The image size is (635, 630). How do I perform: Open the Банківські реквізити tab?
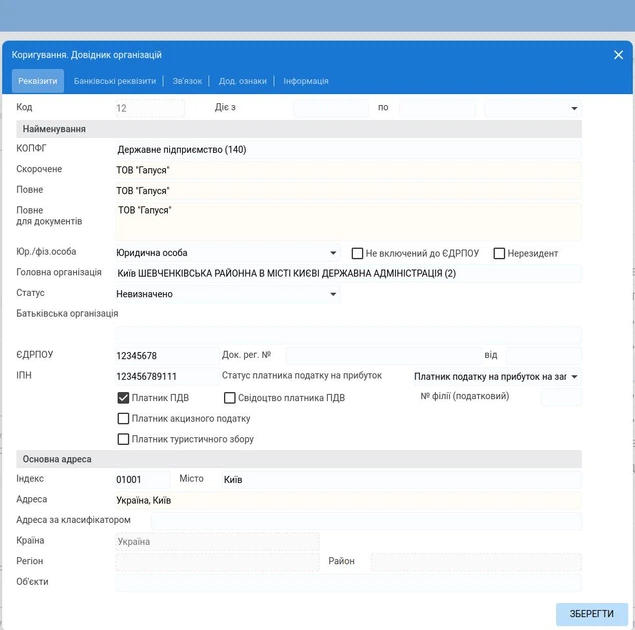[x=115, y=81]
